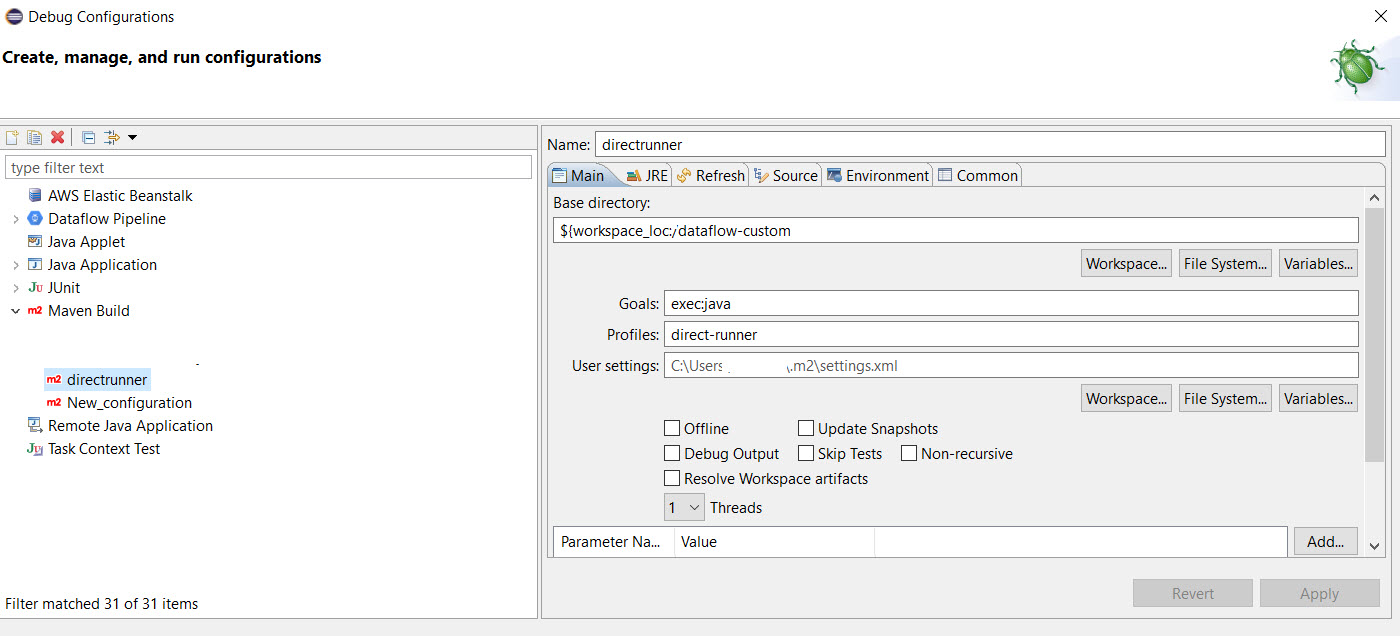Click the Base directory text field

(x=956, y=231)
